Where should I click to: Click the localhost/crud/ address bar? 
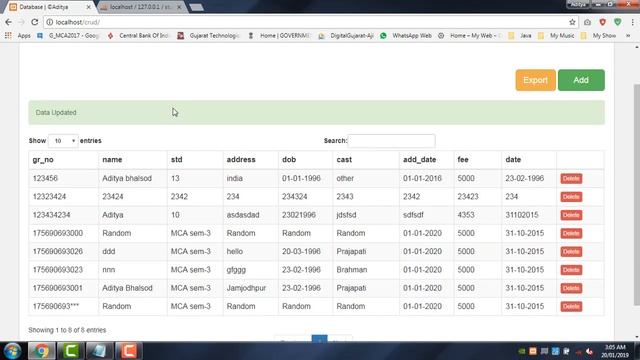point(306,22)
